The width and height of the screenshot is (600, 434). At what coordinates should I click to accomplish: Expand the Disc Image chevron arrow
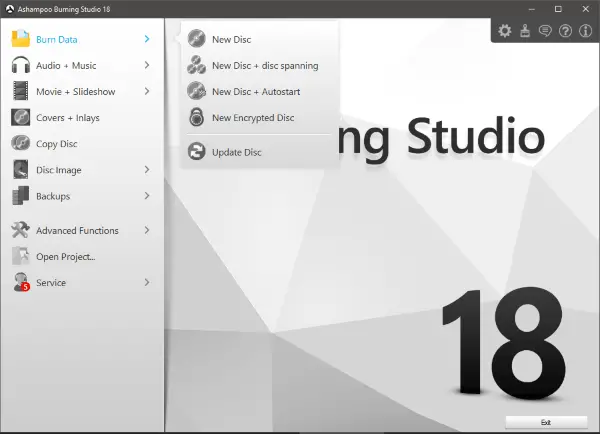(147, 169)
